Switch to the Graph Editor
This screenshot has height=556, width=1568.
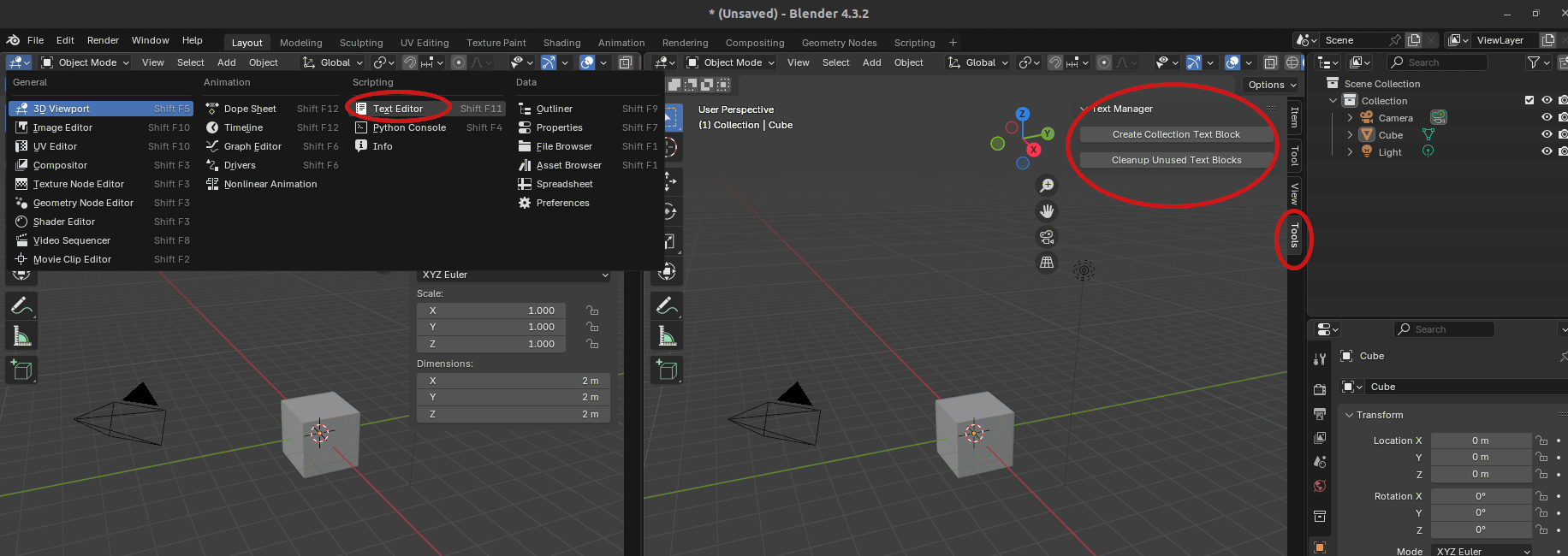pyautogui.click(x=272, y=146)
